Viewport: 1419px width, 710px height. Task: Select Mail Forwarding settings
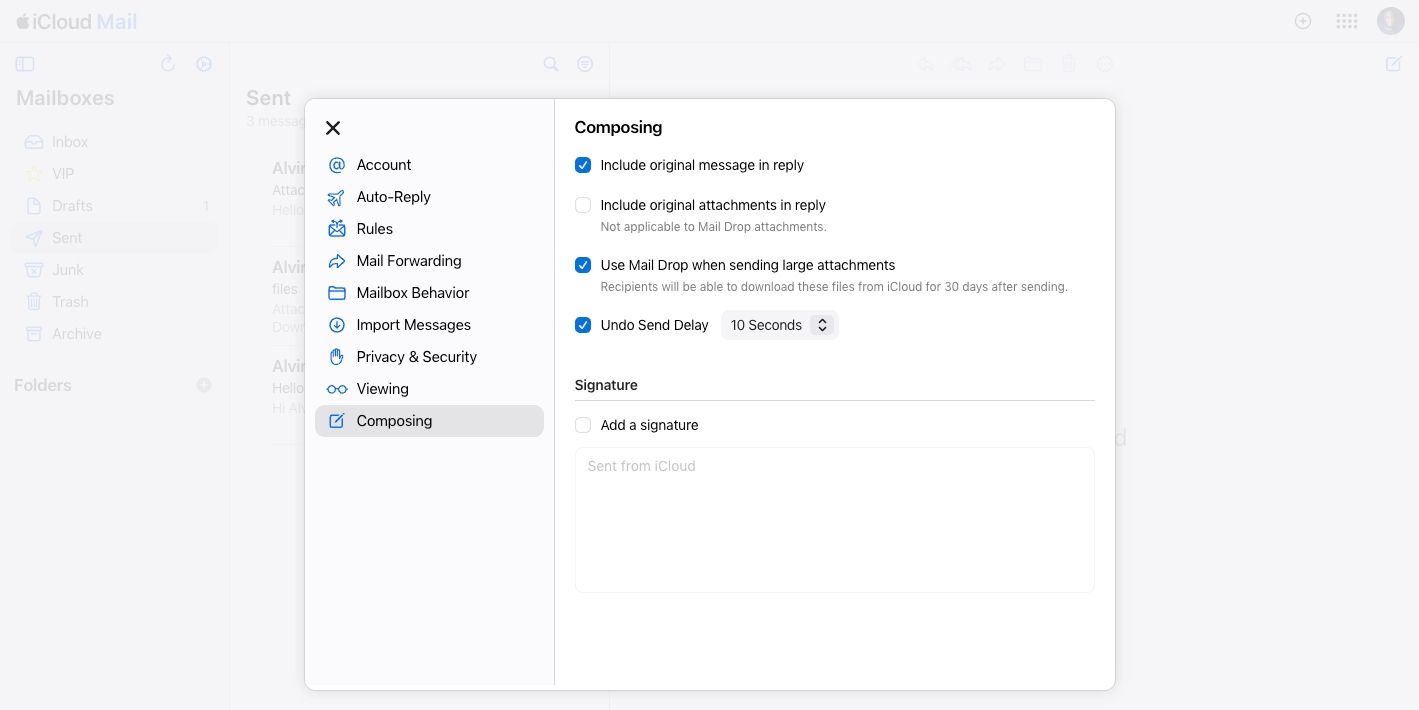click(408, 260)
